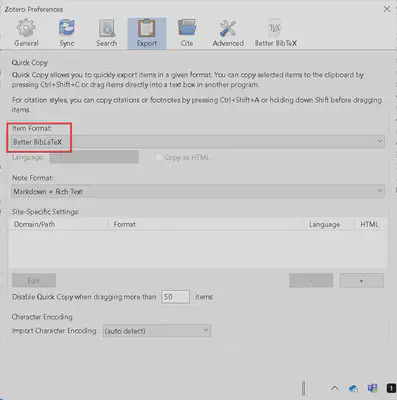Click the Character Encoding heading text

(x=42, y=317)
